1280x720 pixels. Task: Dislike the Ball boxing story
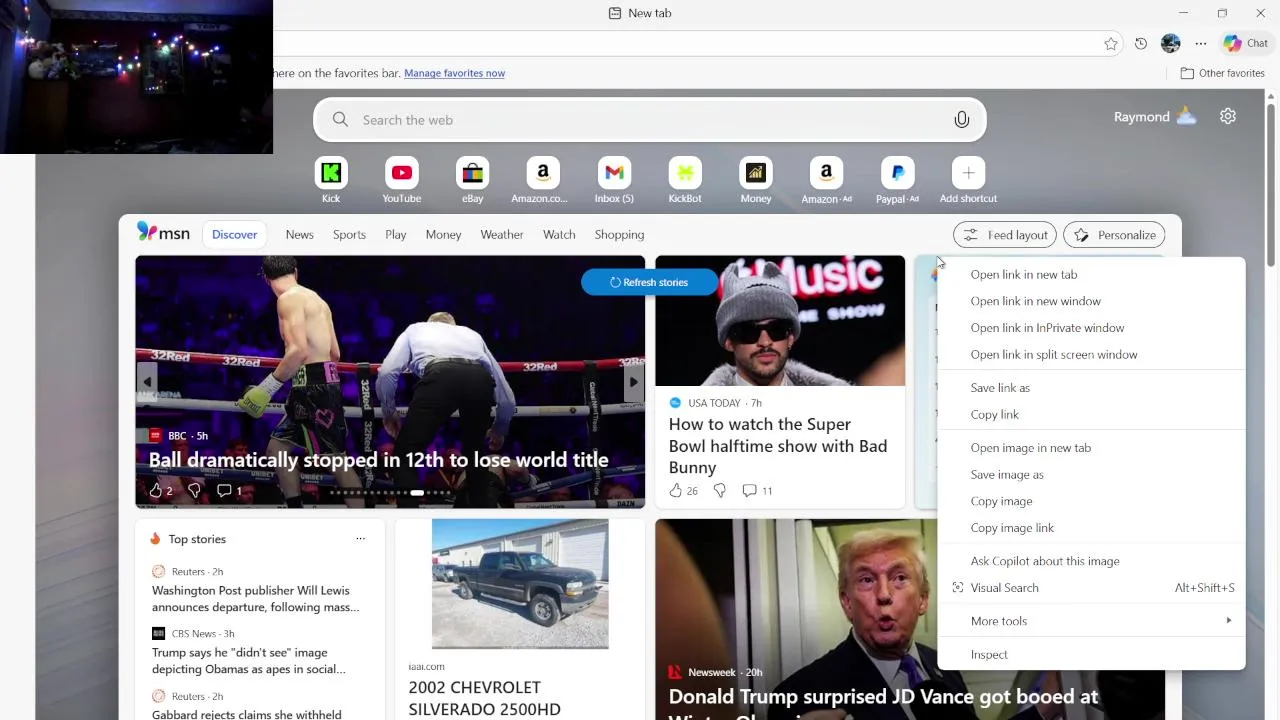click(194, 490)
